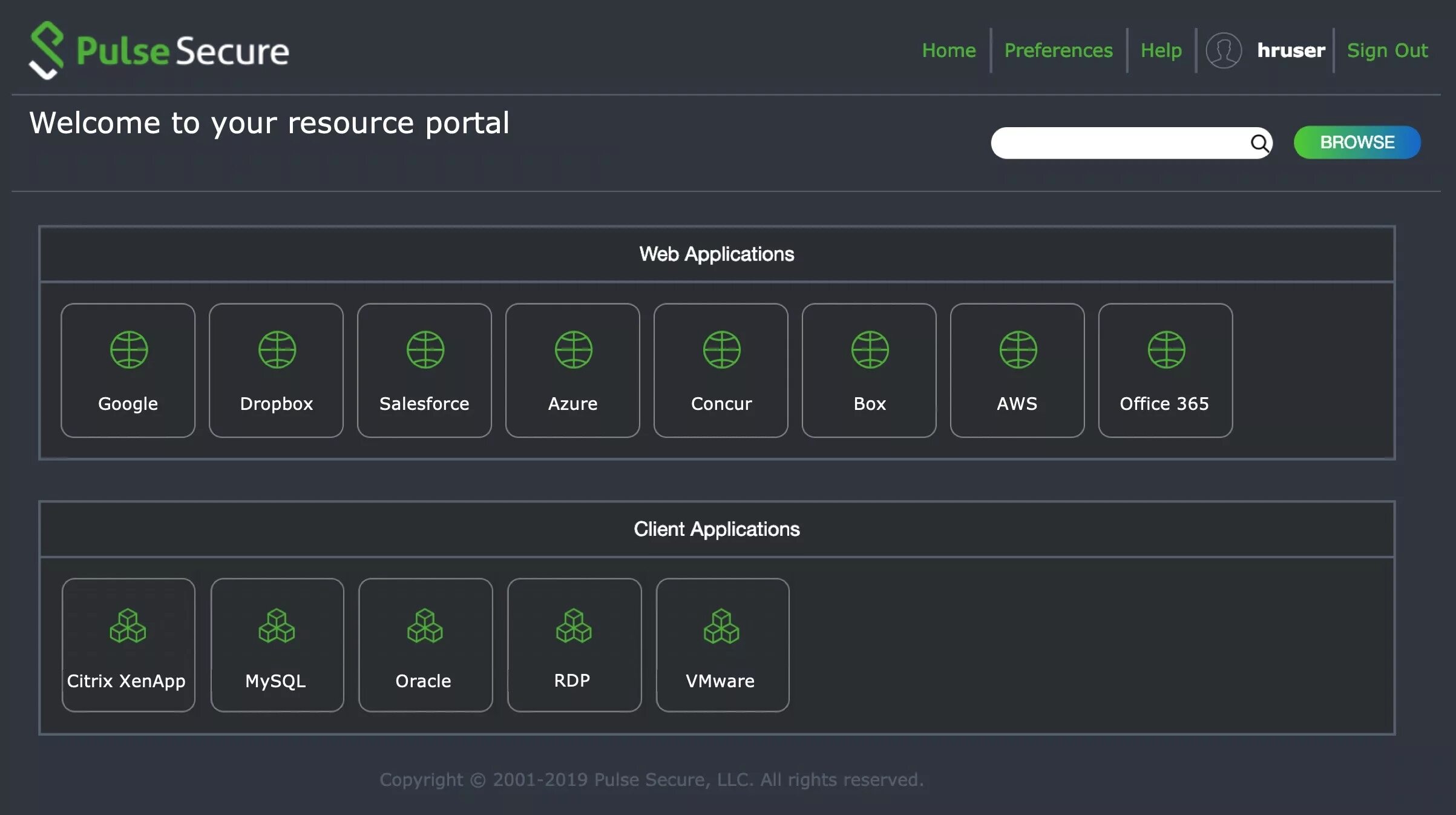1456x815 pixels.
Task: Launch the Concur web application
Action: 720,370
